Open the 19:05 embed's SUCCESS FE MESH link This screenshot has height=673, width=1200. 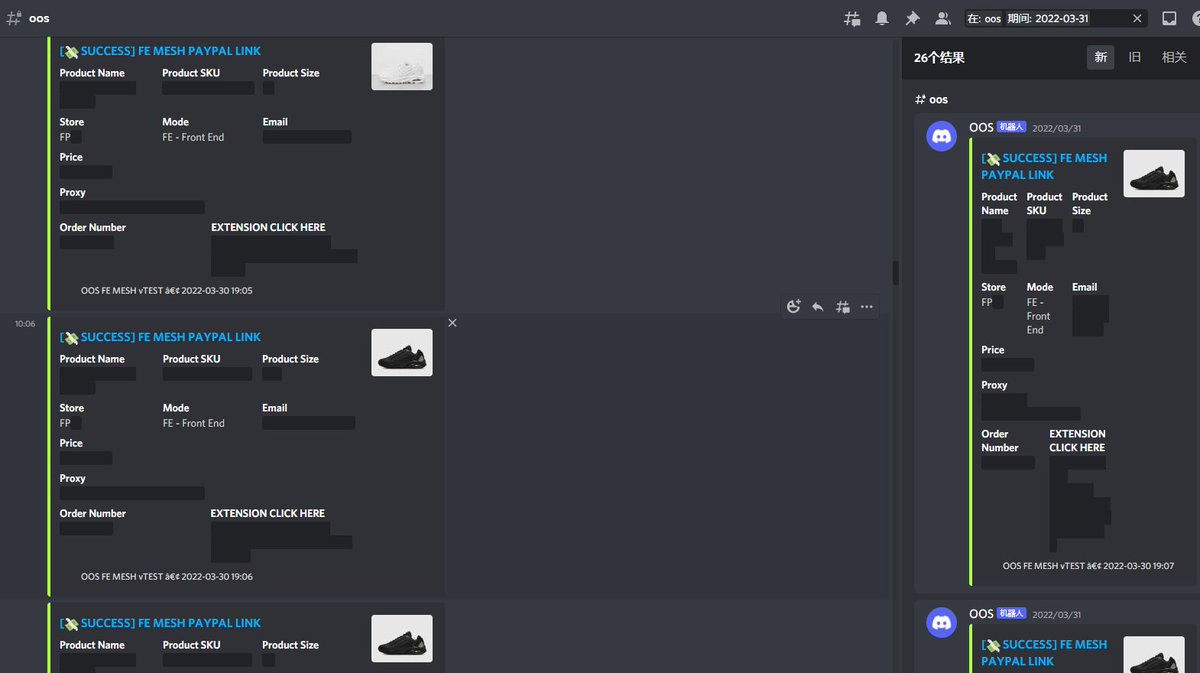coord(160,51)
